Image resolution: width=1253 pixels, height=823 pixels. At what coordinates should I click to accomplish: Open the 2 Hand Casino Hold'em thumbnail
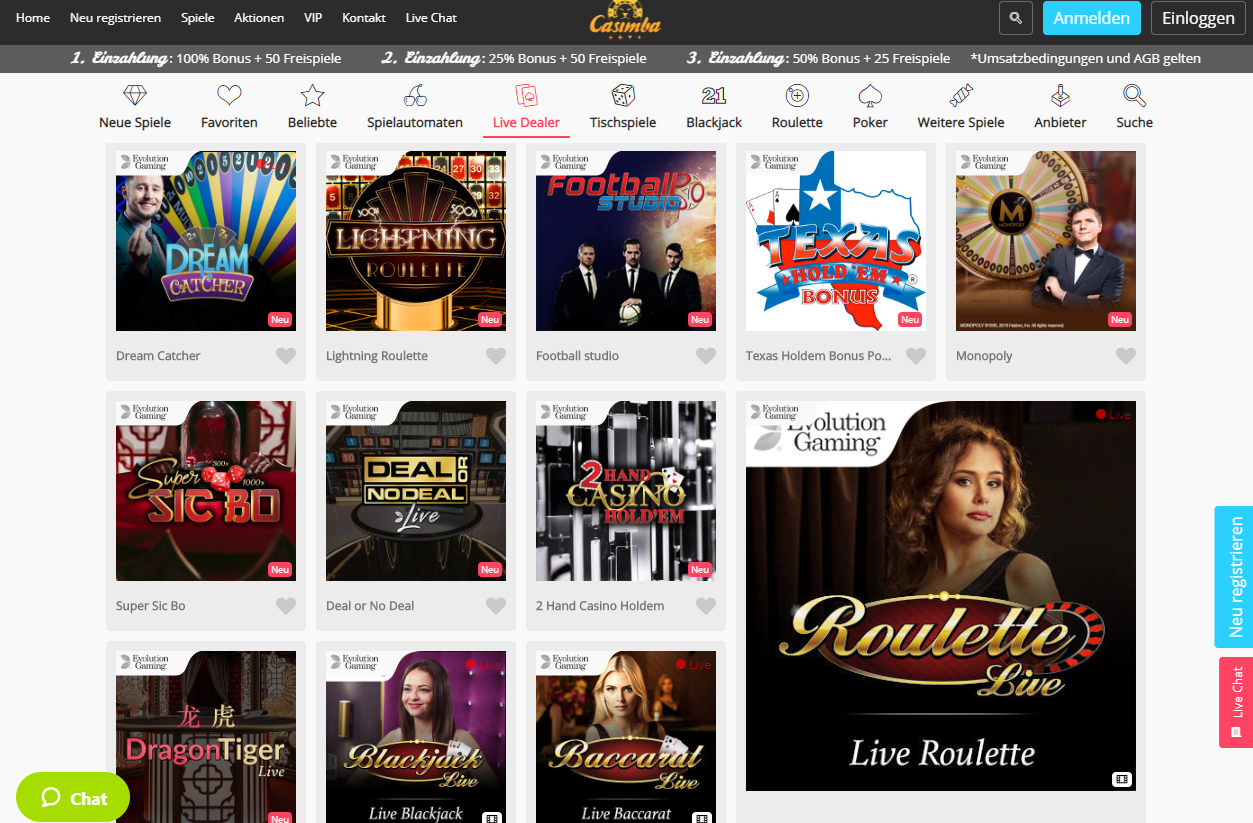coord(626,491)
